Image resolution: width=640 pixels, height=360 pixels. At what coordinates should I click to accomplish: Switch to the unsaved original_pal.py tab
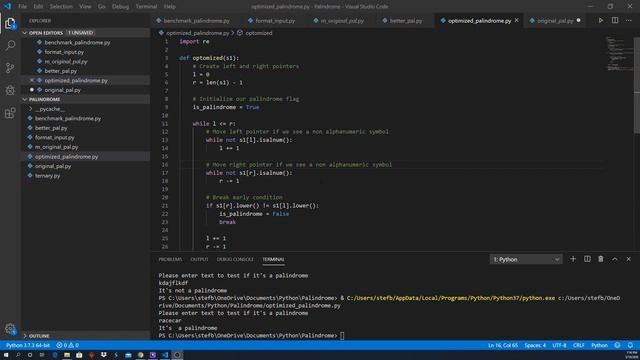click(555, 20)
